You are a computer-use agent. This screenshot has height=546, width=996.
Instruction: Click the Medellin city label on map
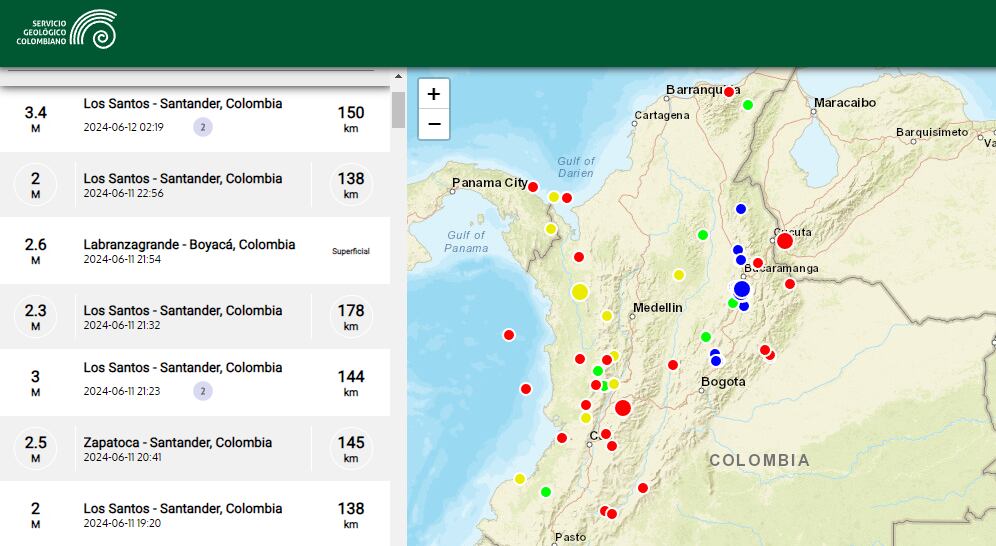657,308
